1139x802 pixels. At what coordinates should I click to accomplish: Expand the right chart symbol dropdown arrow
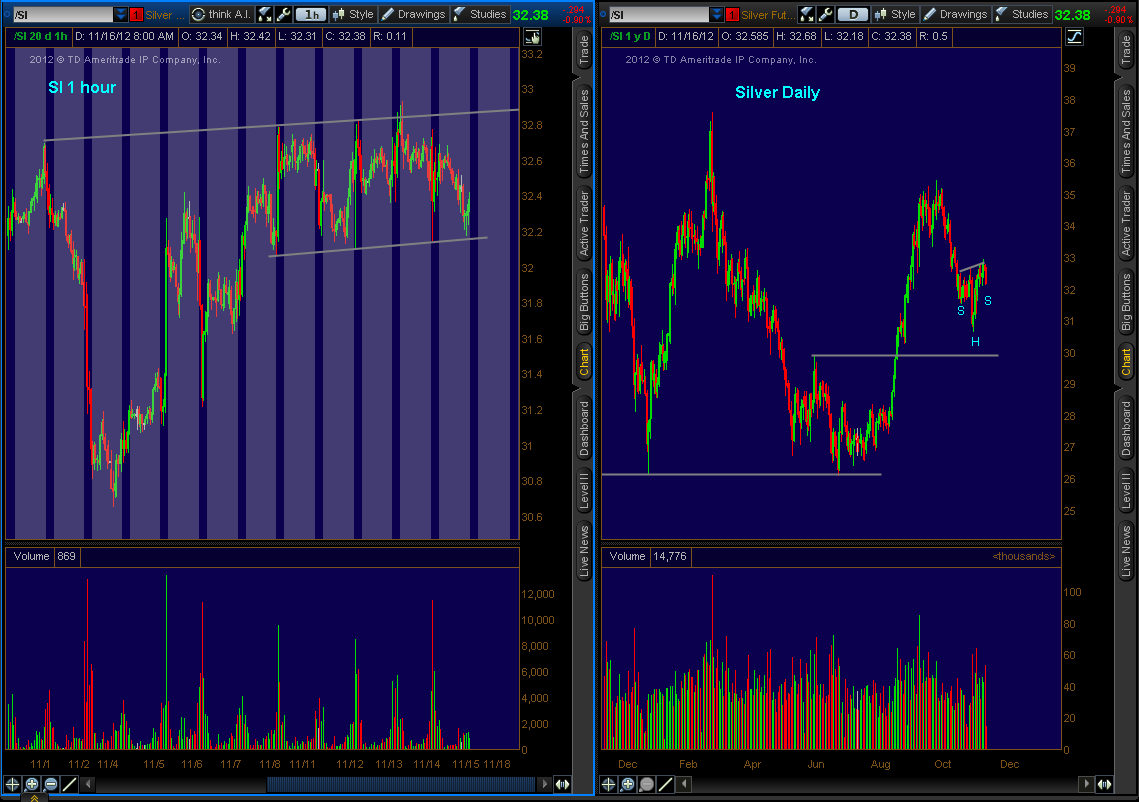pyautogui.click(x=716, y=14)
